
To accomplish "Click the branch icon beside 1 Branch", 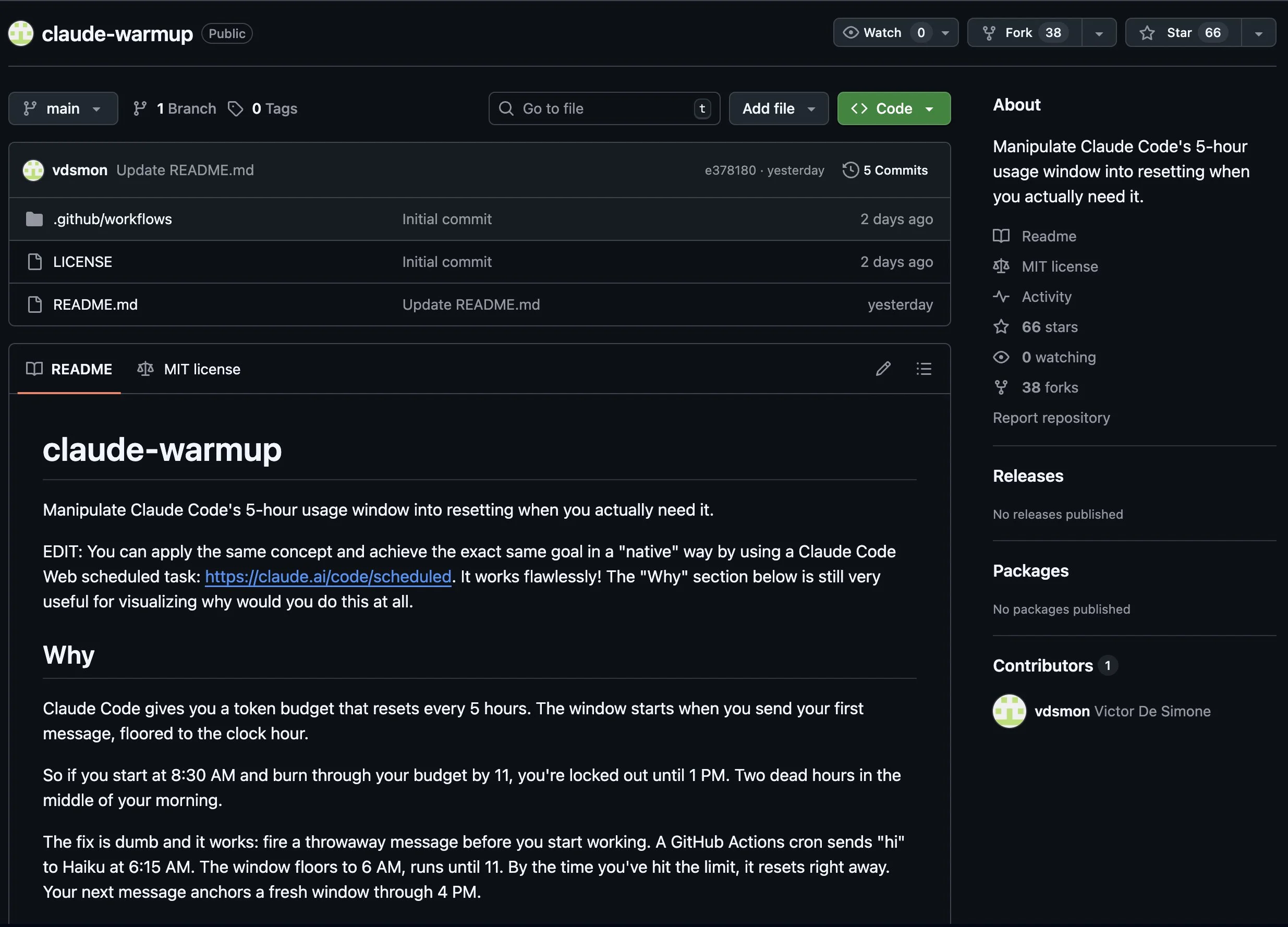I will click(x=140, y=108).
